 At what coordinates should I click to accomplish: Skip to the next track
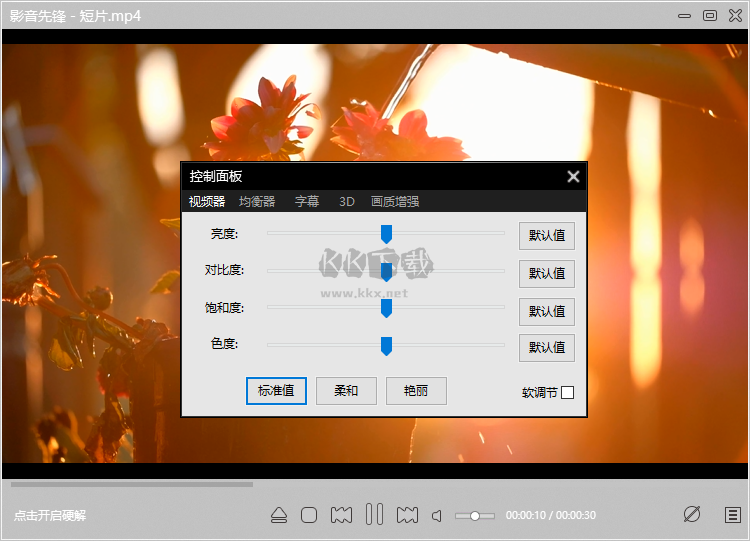pyautogui.click(x=407, y=515)
